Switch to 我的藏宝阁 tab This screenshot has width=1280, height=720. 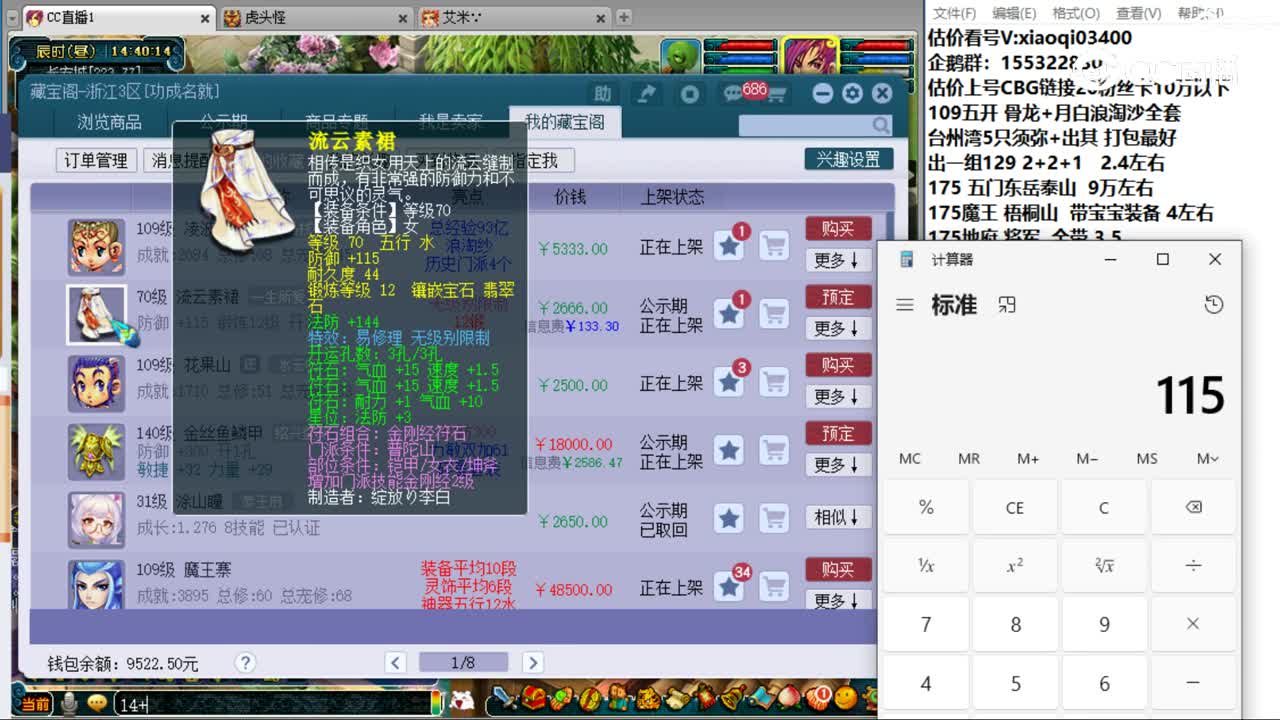[565, 122]
